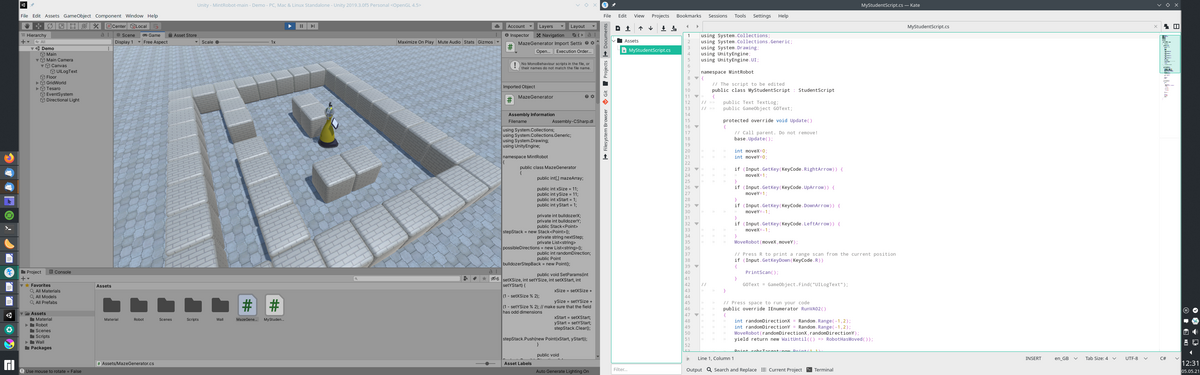Viewport: 1200px width, 375px height.
Task: Expand the Robot folder in Project tree
Action: (26, 325)
